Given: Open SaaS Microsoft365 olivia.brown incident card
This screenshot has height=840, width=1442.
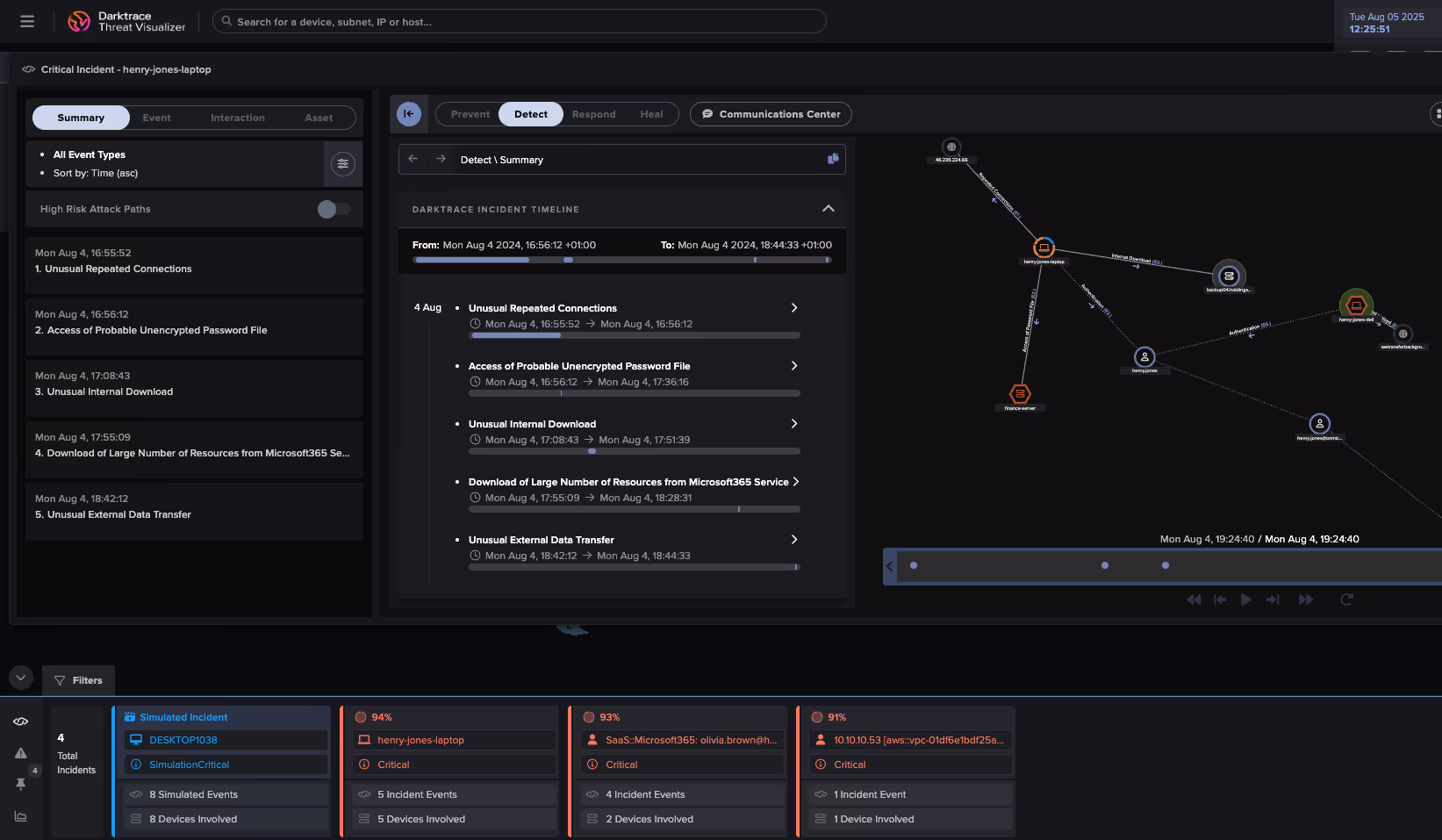Looking at the screenshot, I should pos(679,772).
